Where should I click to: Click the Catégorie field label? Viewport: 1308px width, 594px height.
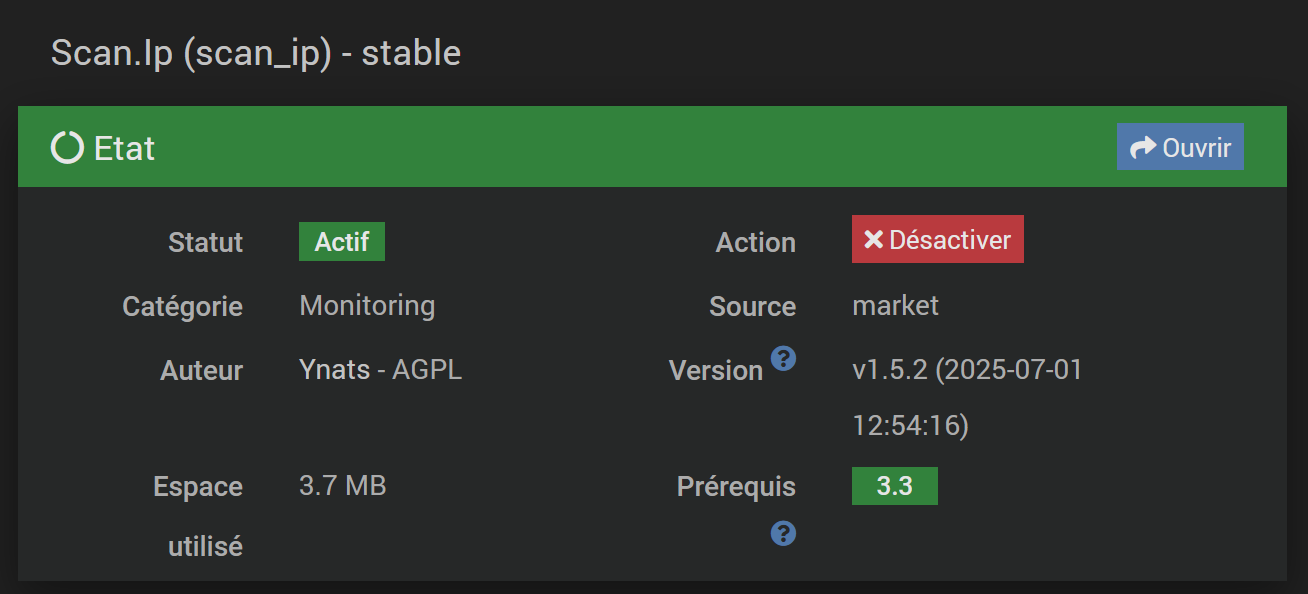point(182,306)
